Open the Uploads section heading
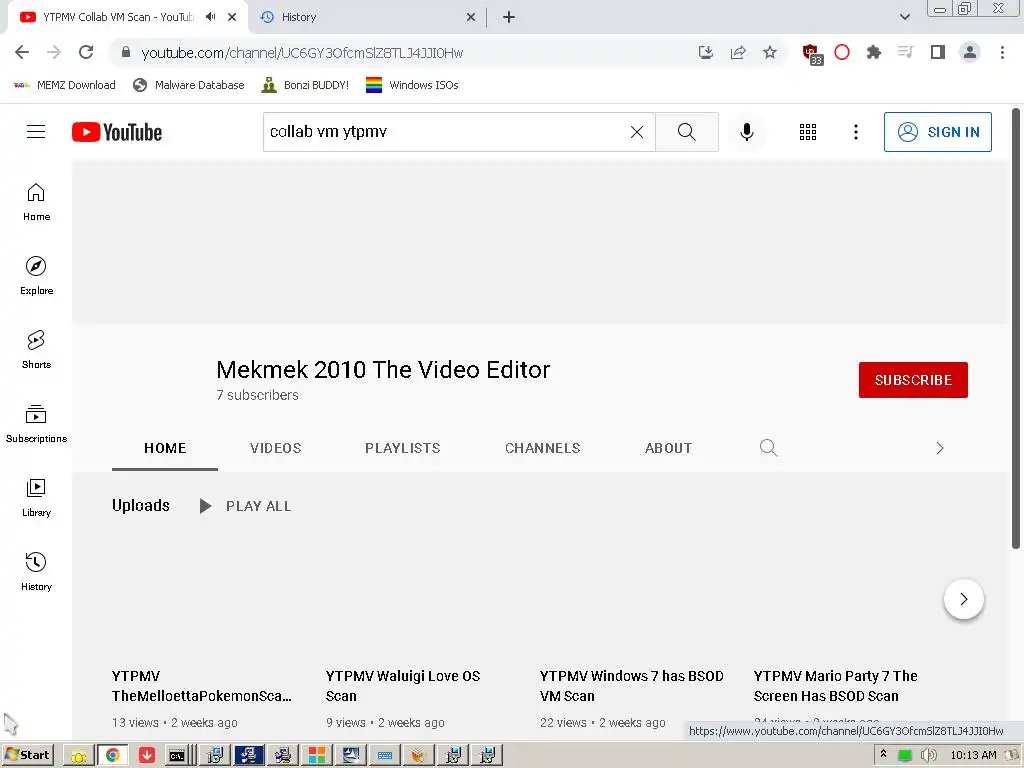This screenshot has height=768, width=1024. click(140, 505)
